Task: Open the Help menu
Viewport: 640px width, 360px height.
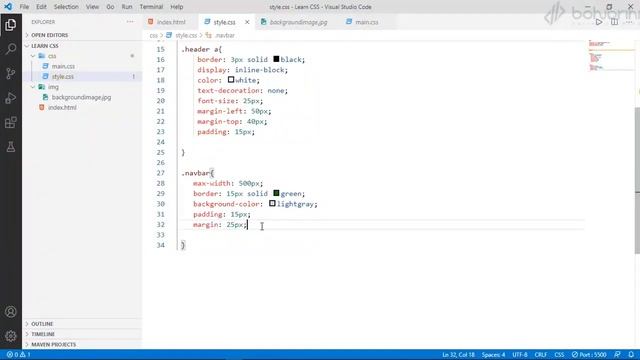Action: [177, 7]
